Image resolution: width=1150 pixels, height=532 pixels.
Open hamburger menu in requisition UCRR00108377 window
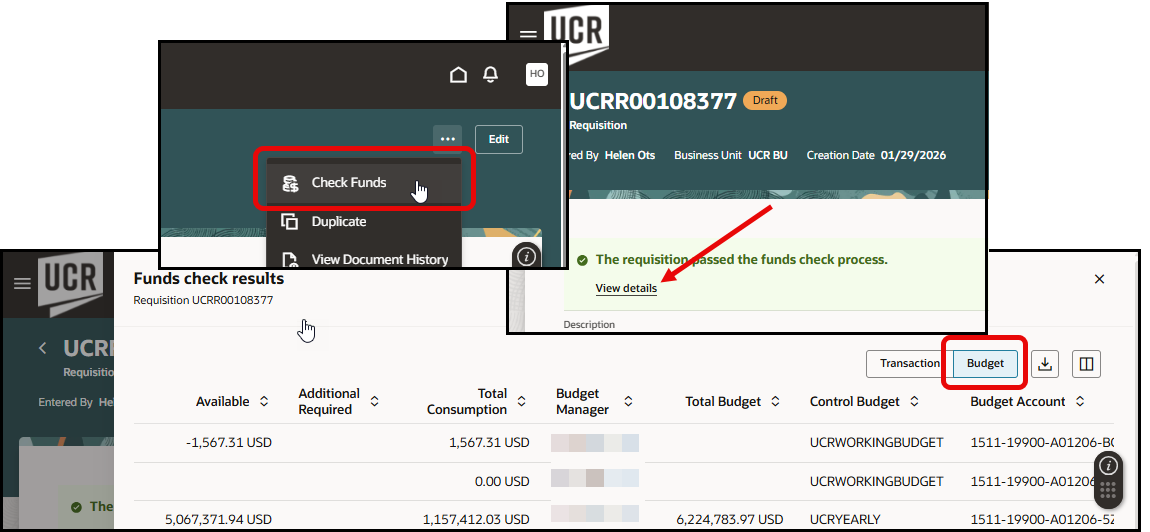point(528,34)
